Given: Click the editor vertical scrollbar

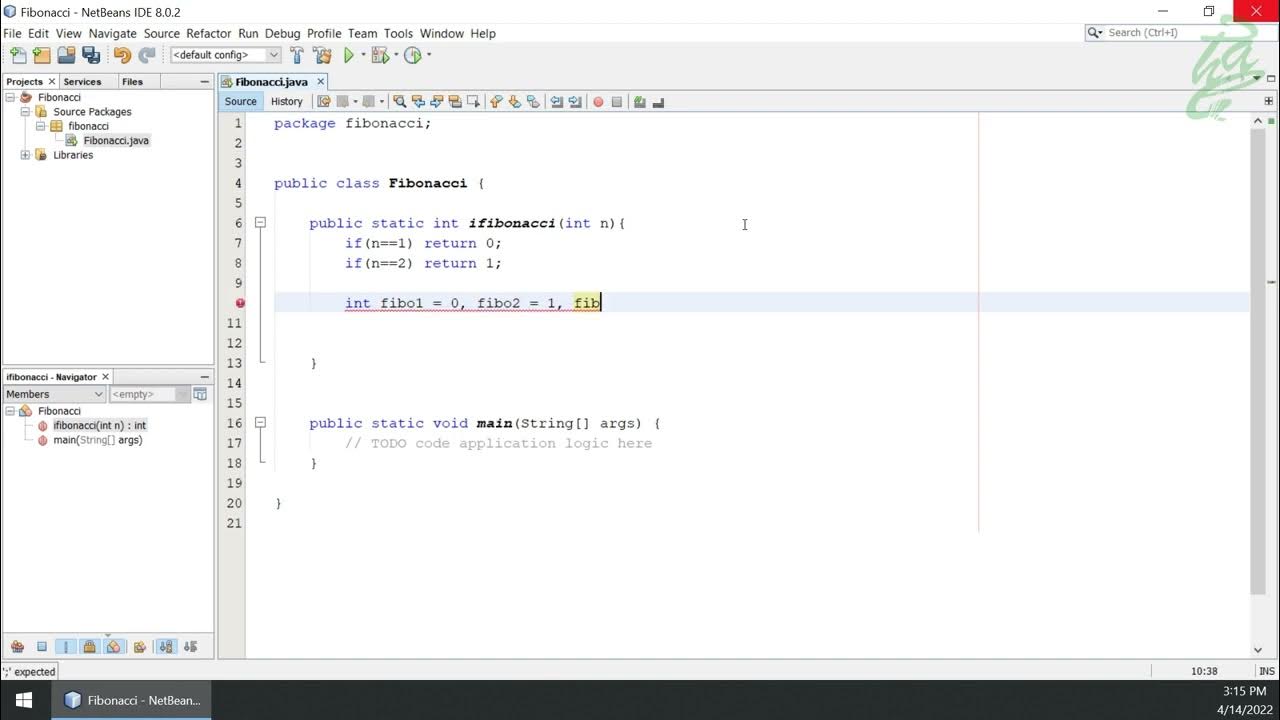Looking at the screenshot, I should [x=1258, y=360].
